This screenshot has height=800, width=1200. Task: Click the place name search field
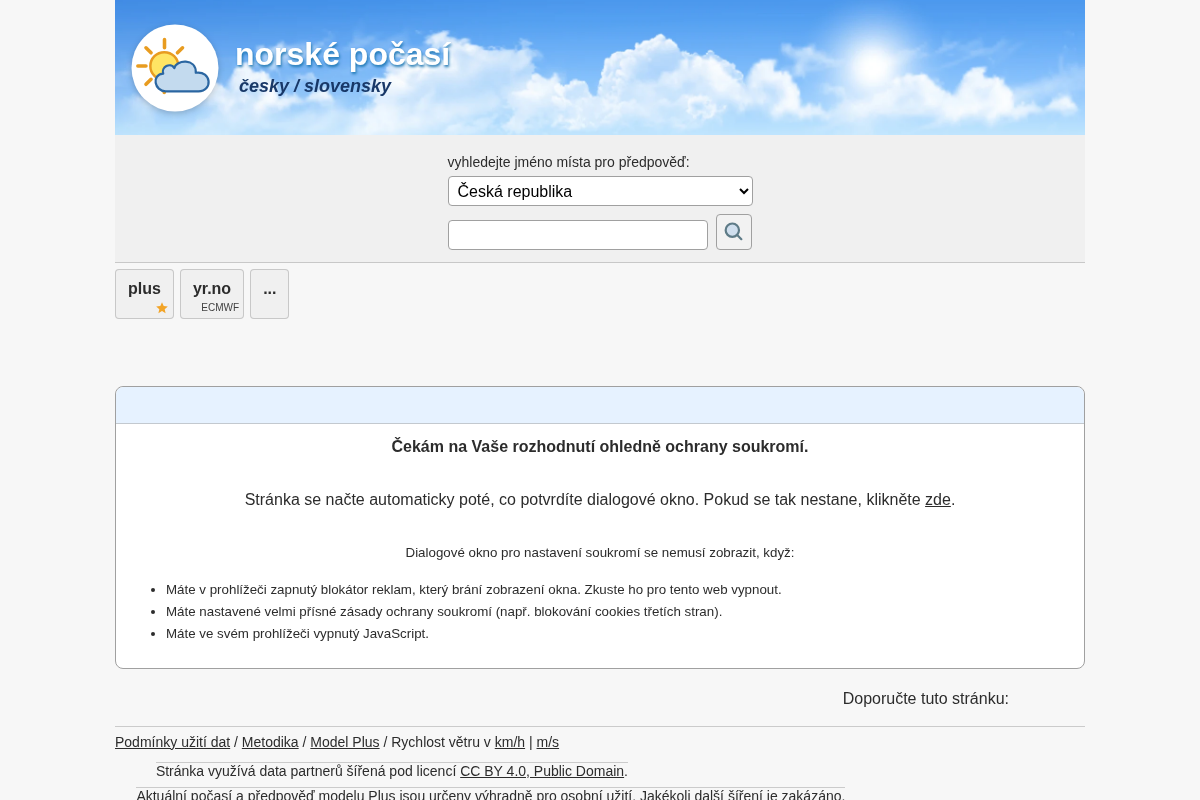(578, 235)
